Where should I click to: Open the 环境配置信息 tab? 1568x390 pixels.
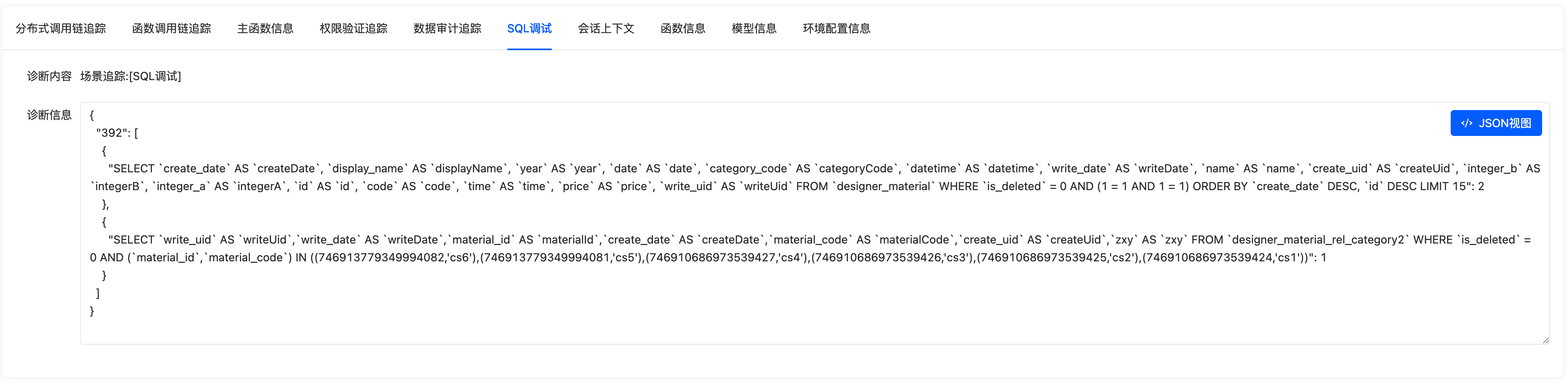[x=837, y=29]
